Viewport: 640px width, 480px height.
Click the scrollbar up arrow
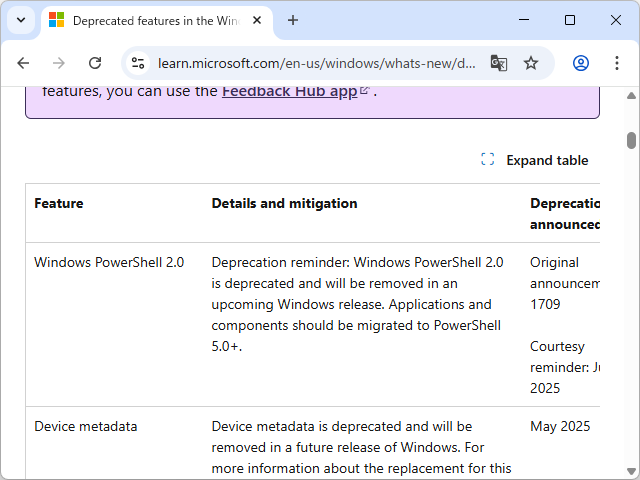(x=631, y=96)
